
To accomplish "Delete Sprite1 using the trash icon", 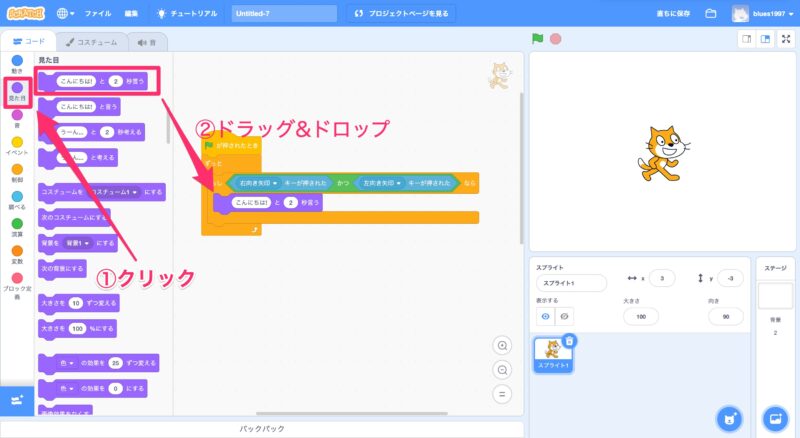I will tap(569, 341).
